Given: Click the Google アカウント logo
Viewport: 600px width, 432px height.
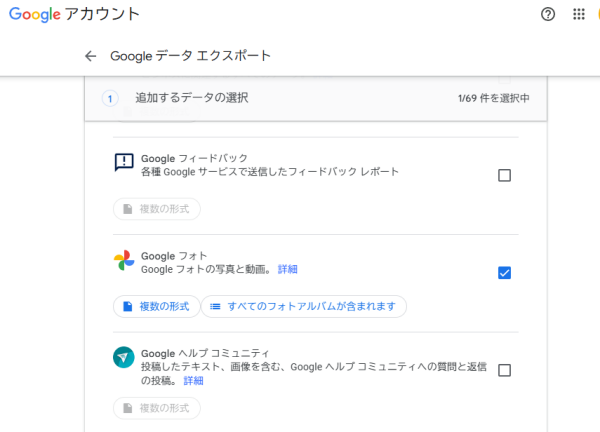Looking at the screenshot, I should [x=74, y=14].
